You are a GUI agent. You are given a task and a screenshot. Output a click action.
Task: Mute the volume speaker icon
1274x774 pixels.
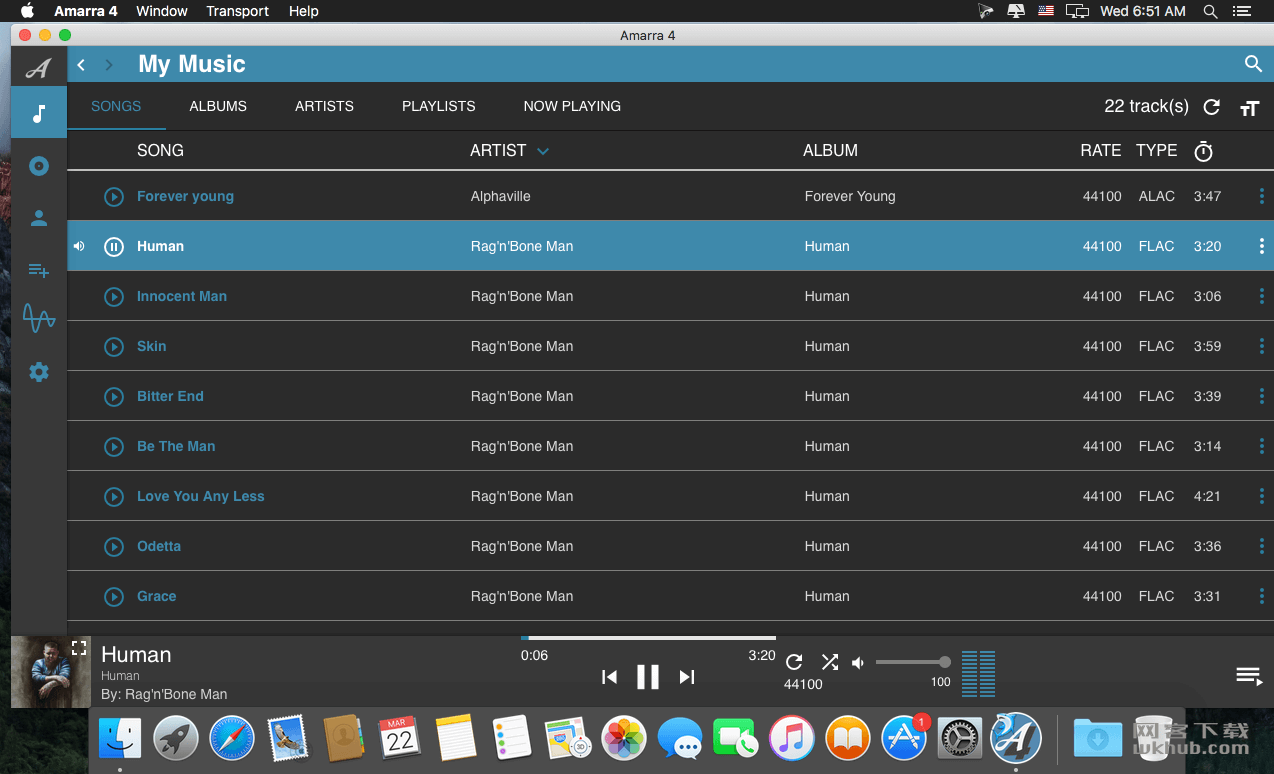tap(858, 662)
